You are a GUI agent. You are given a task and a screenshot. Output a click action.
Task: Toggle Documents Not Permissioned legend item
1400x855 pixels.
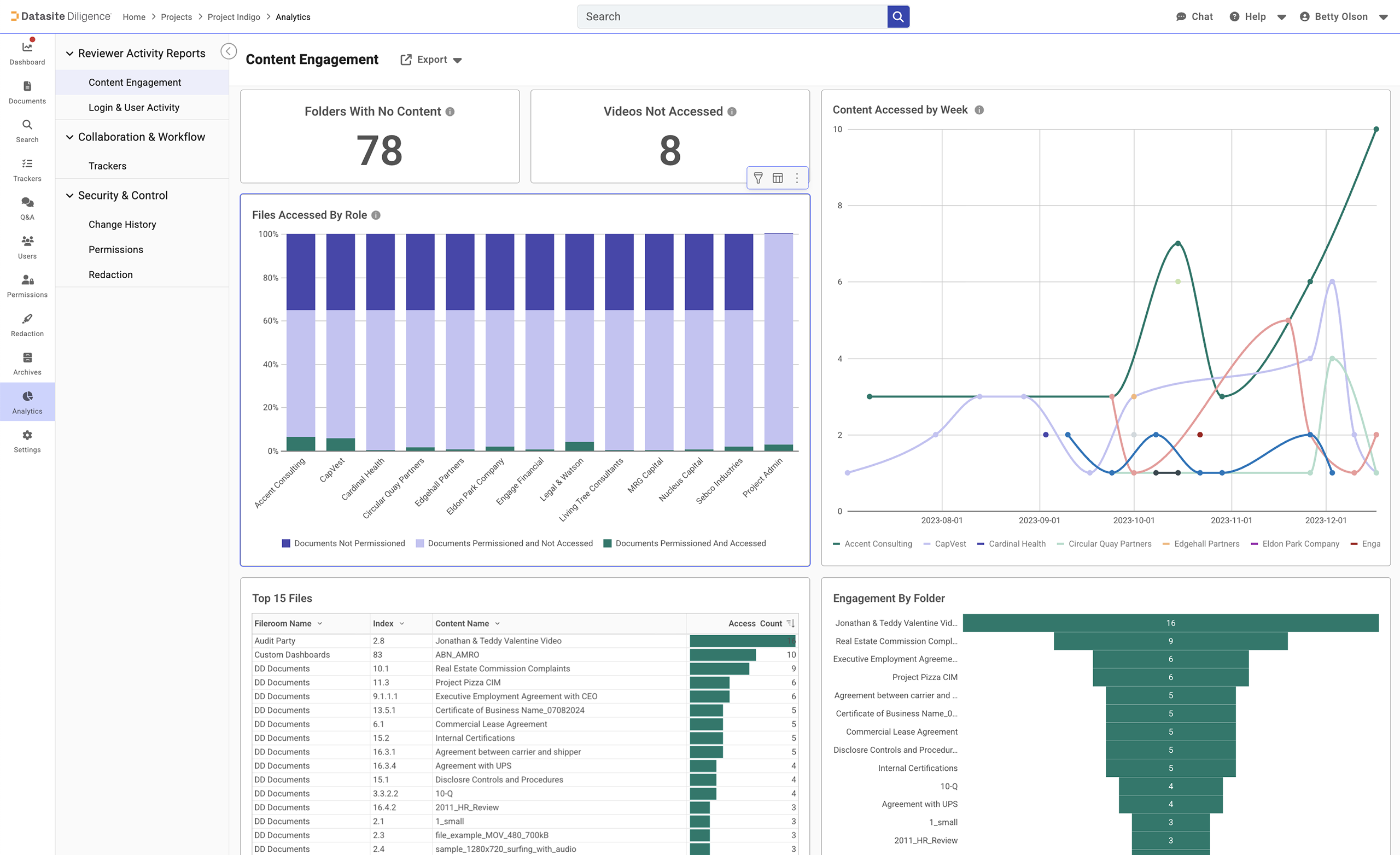tap(344, 544)
